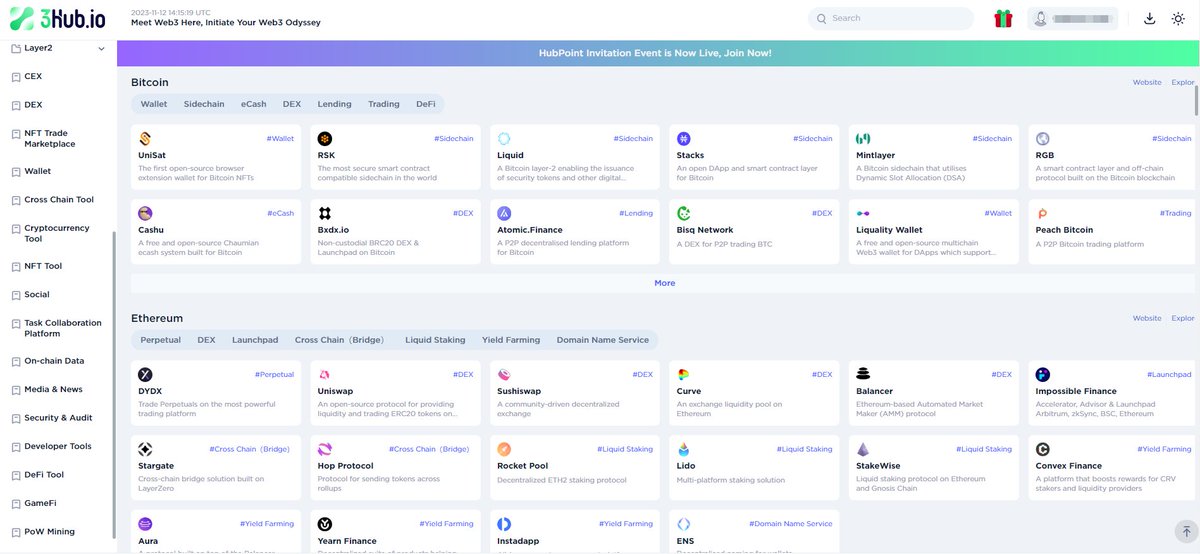The width and height of the screenshot is (1200, 554).
Task: Filter Bitcoin by Sidechain tab
Action: tap(204, 104)
